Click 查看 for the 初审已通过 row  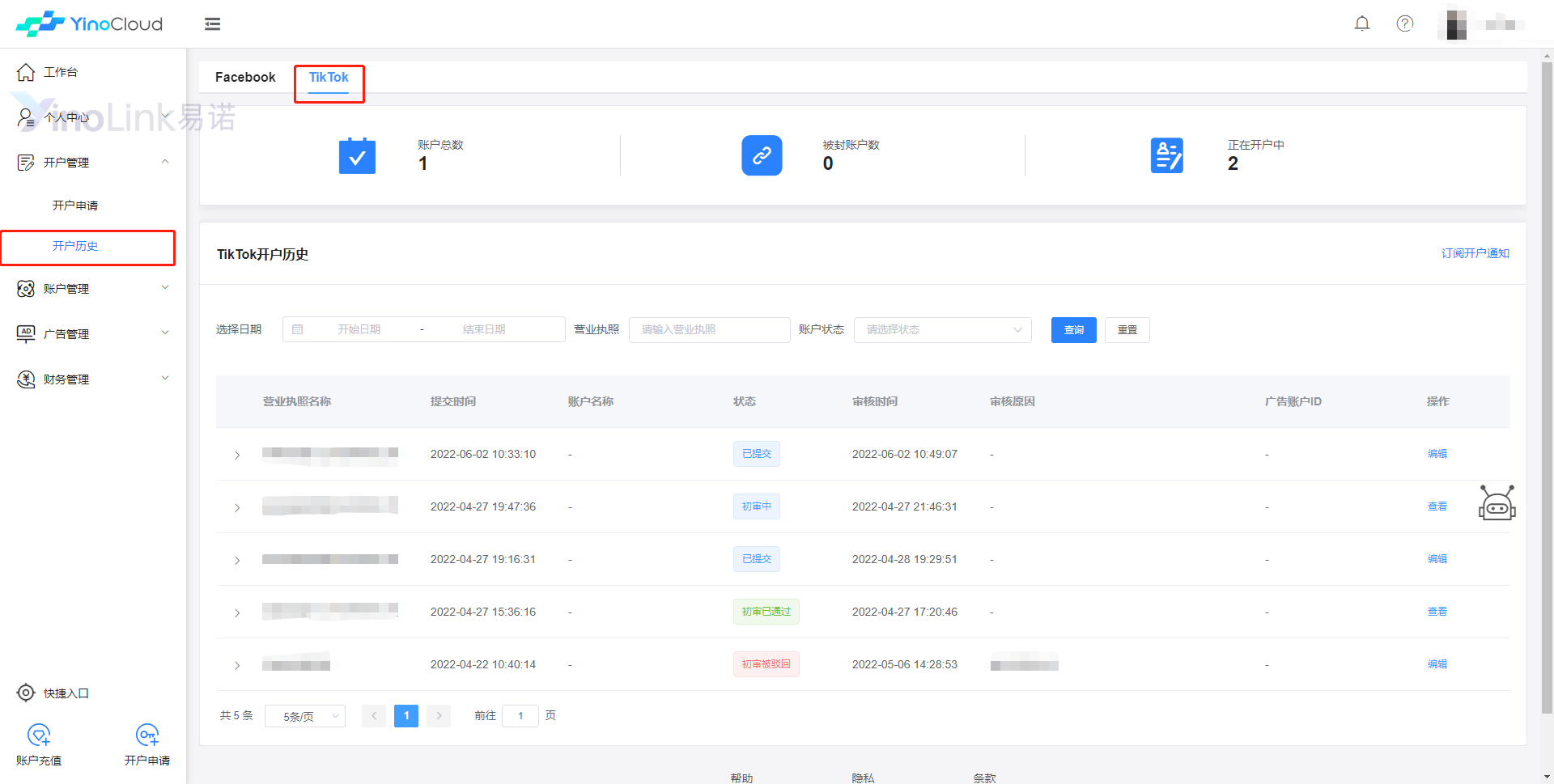tap(1437, 612)
